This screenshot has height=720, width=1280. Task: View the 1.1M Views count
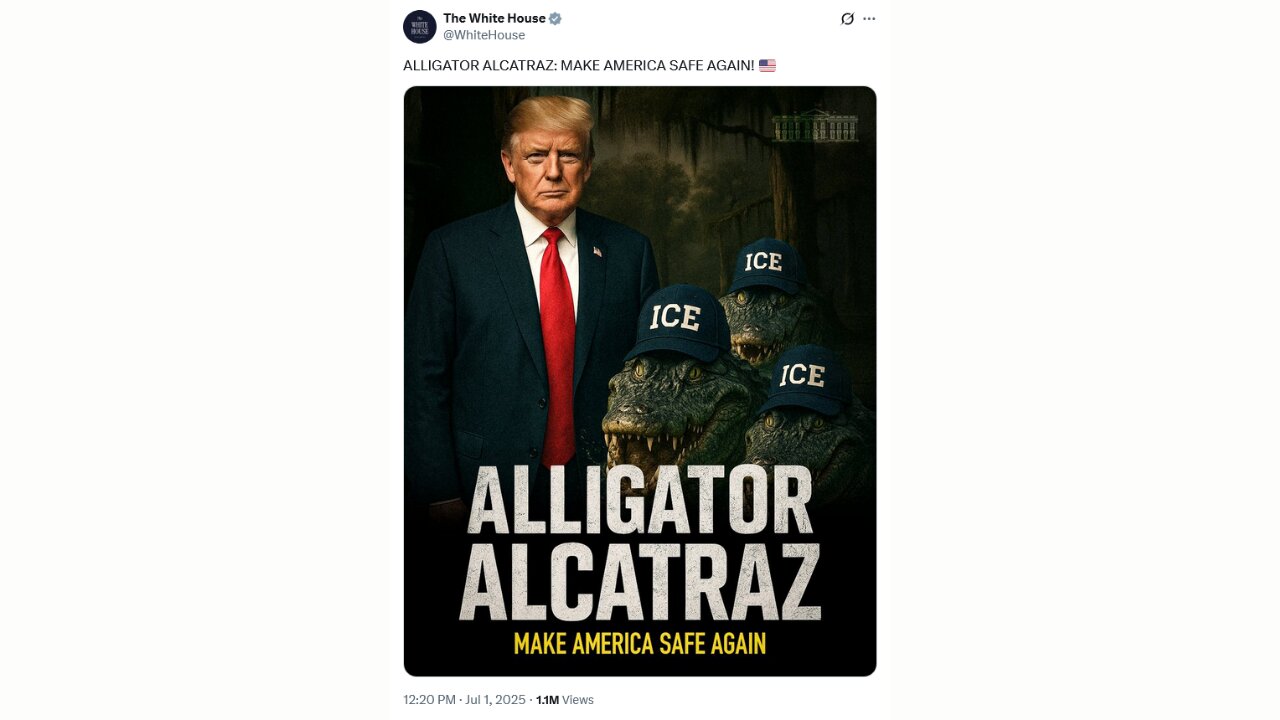click(x=565, y=700)
